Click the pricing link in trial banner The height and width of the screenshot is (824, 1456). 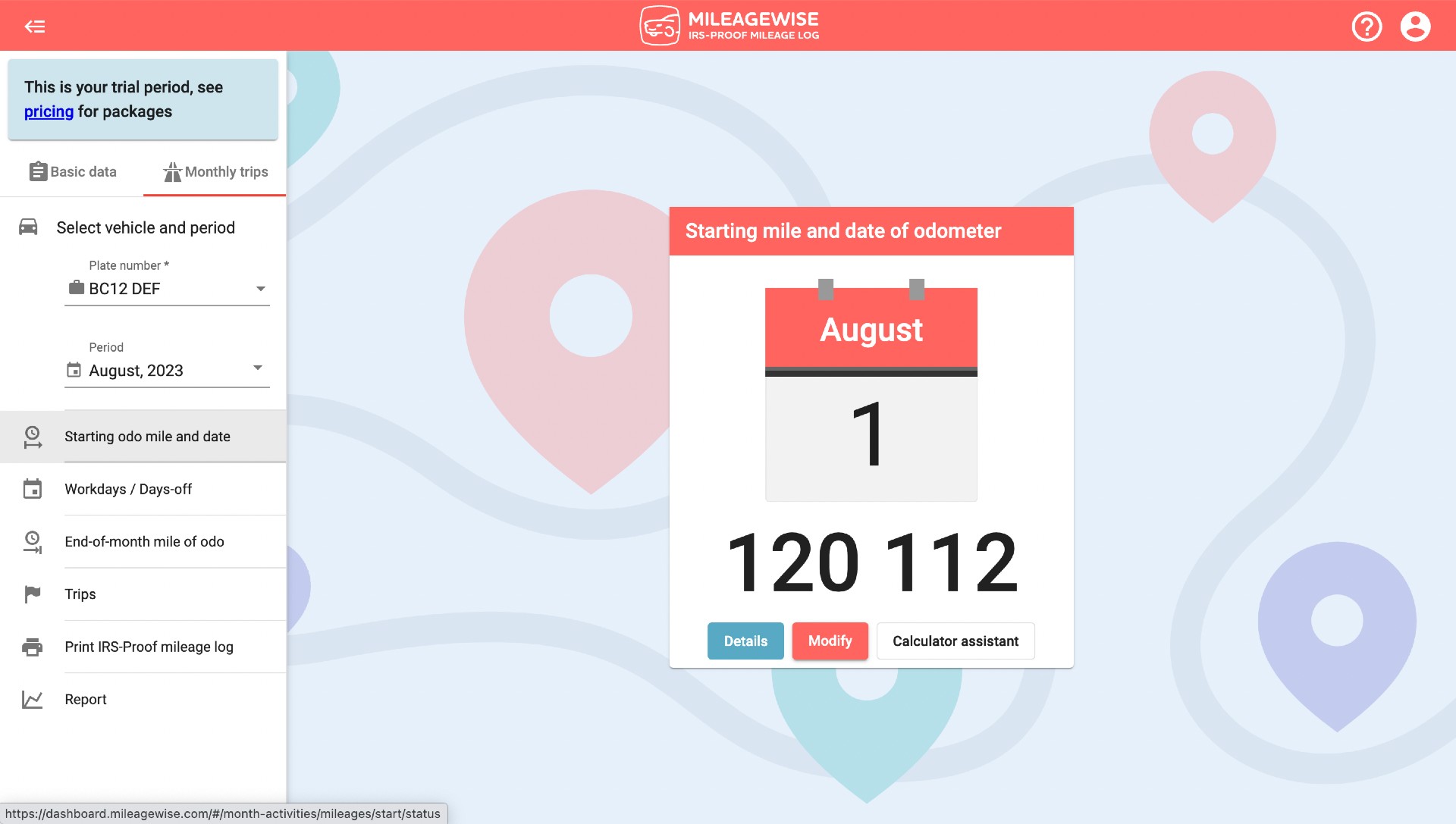[48, 111]
